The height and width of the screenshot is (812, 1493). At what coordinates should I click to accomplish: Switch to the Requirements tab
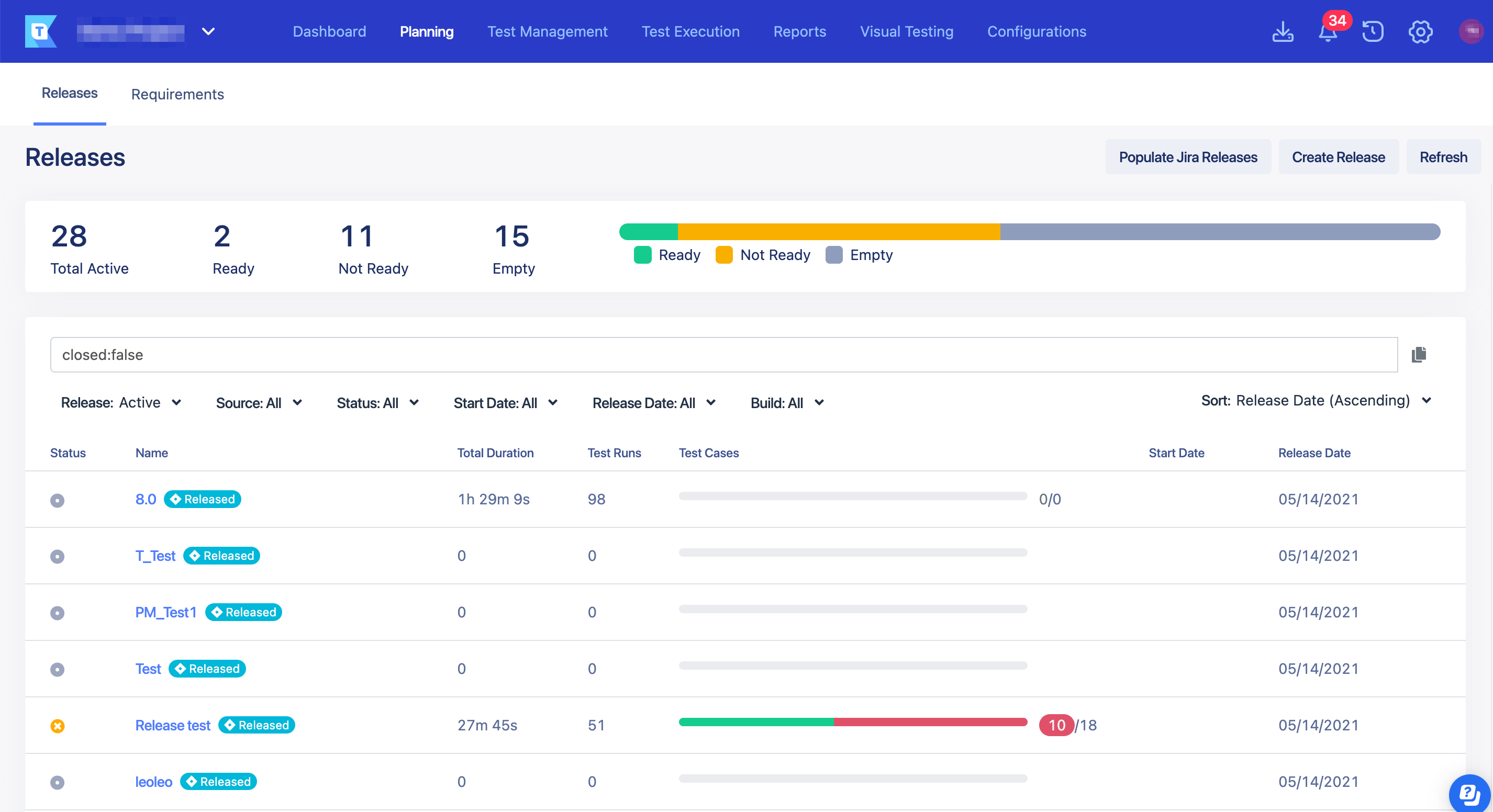coord(177,94)
